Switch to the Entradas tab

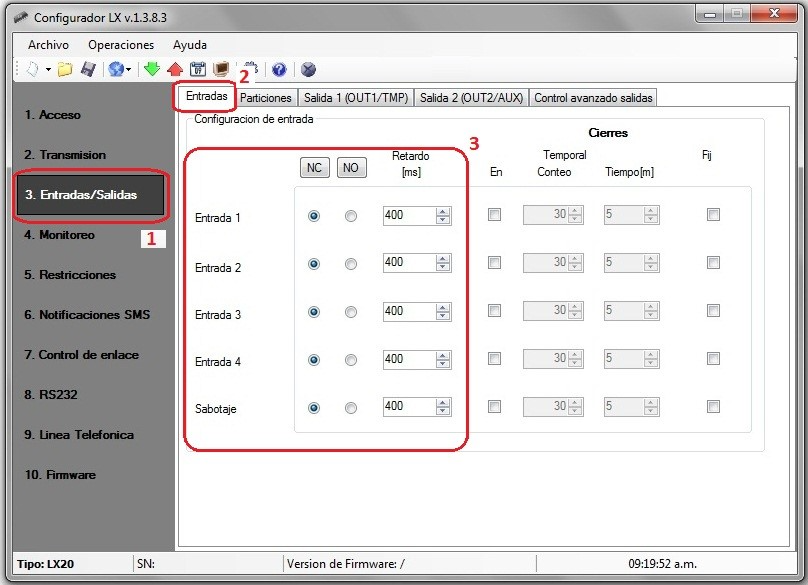coord(207,96)
